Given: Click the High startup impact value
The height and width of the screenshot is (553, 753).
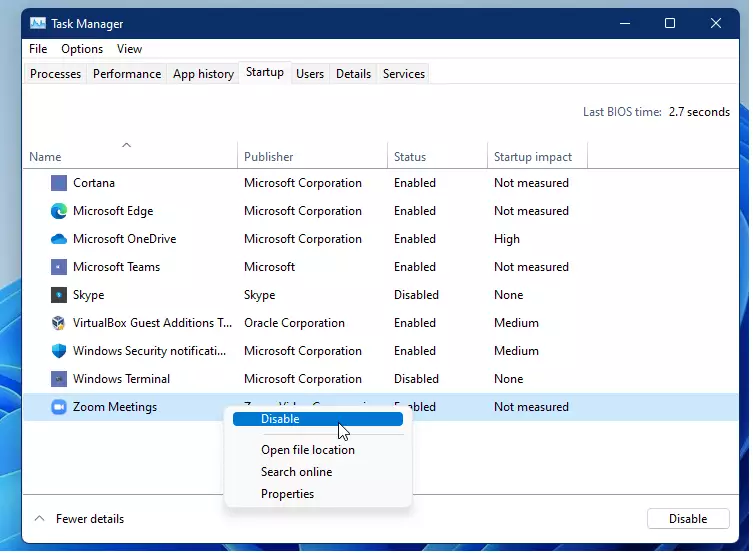Looking at the screenshot, I should point(507,239).
